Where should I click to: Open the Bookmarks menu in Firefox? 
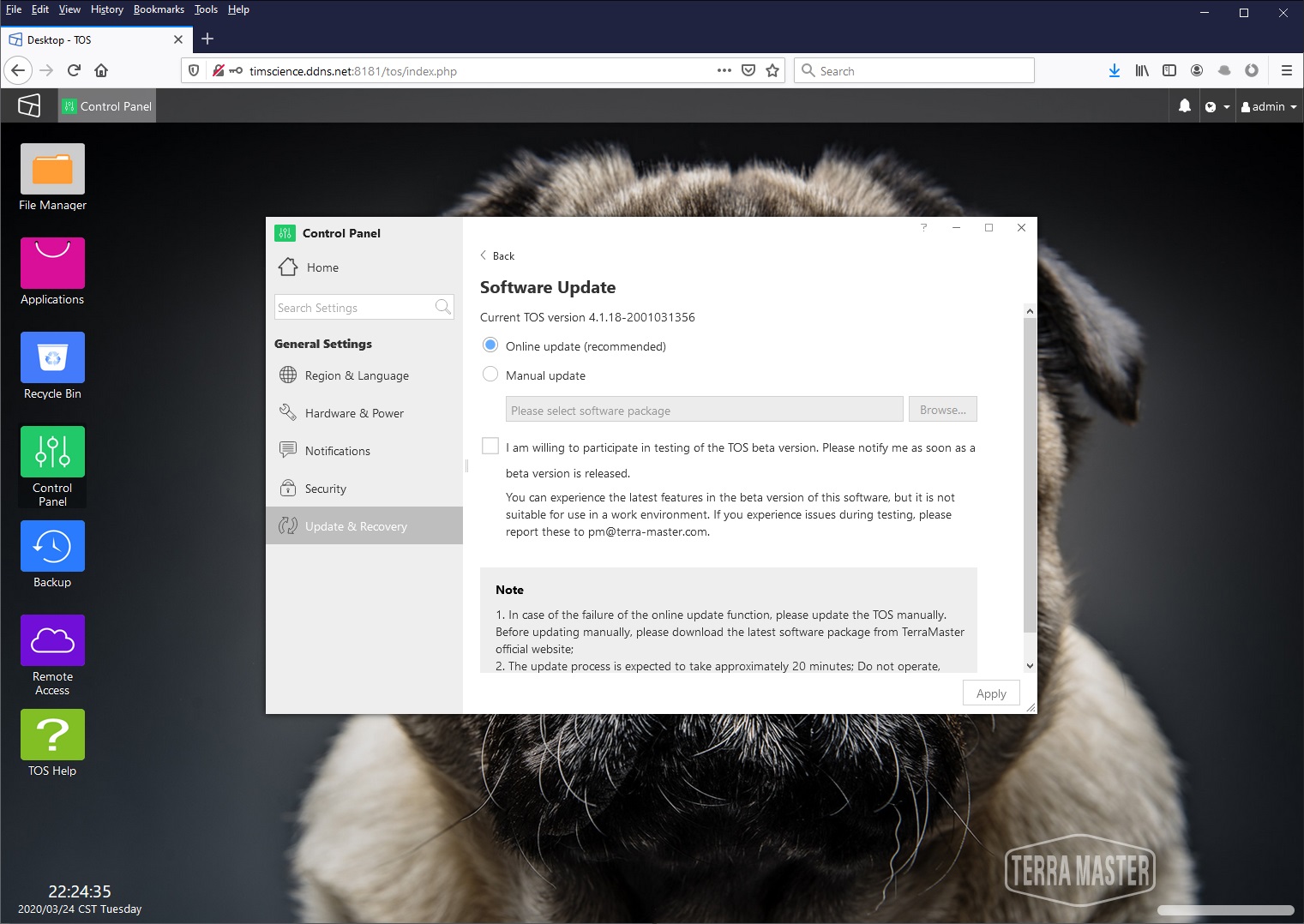coord(159,9)
